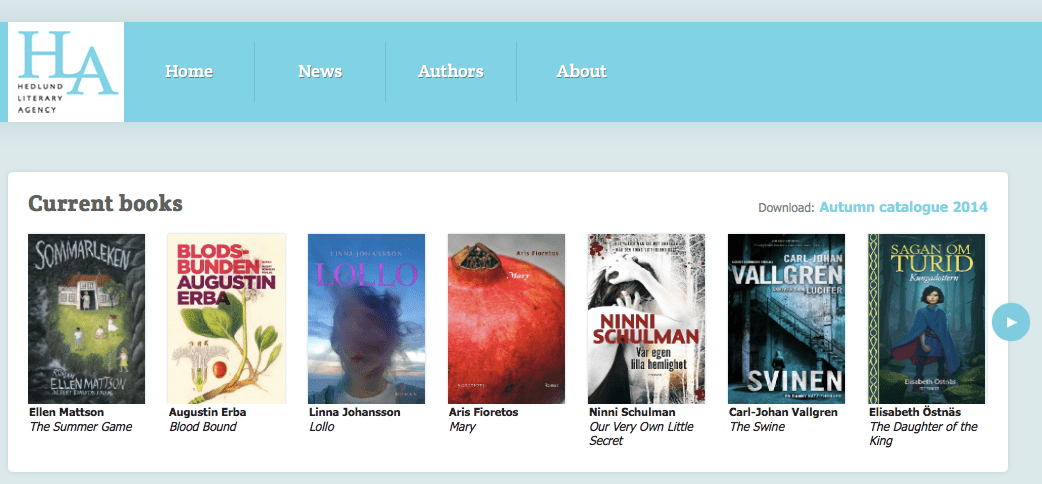The height and width of the screenshot is (484, 1042).
Task: Select author name Carl-Johan Vallgren
Action: click(x=783, y=412)
